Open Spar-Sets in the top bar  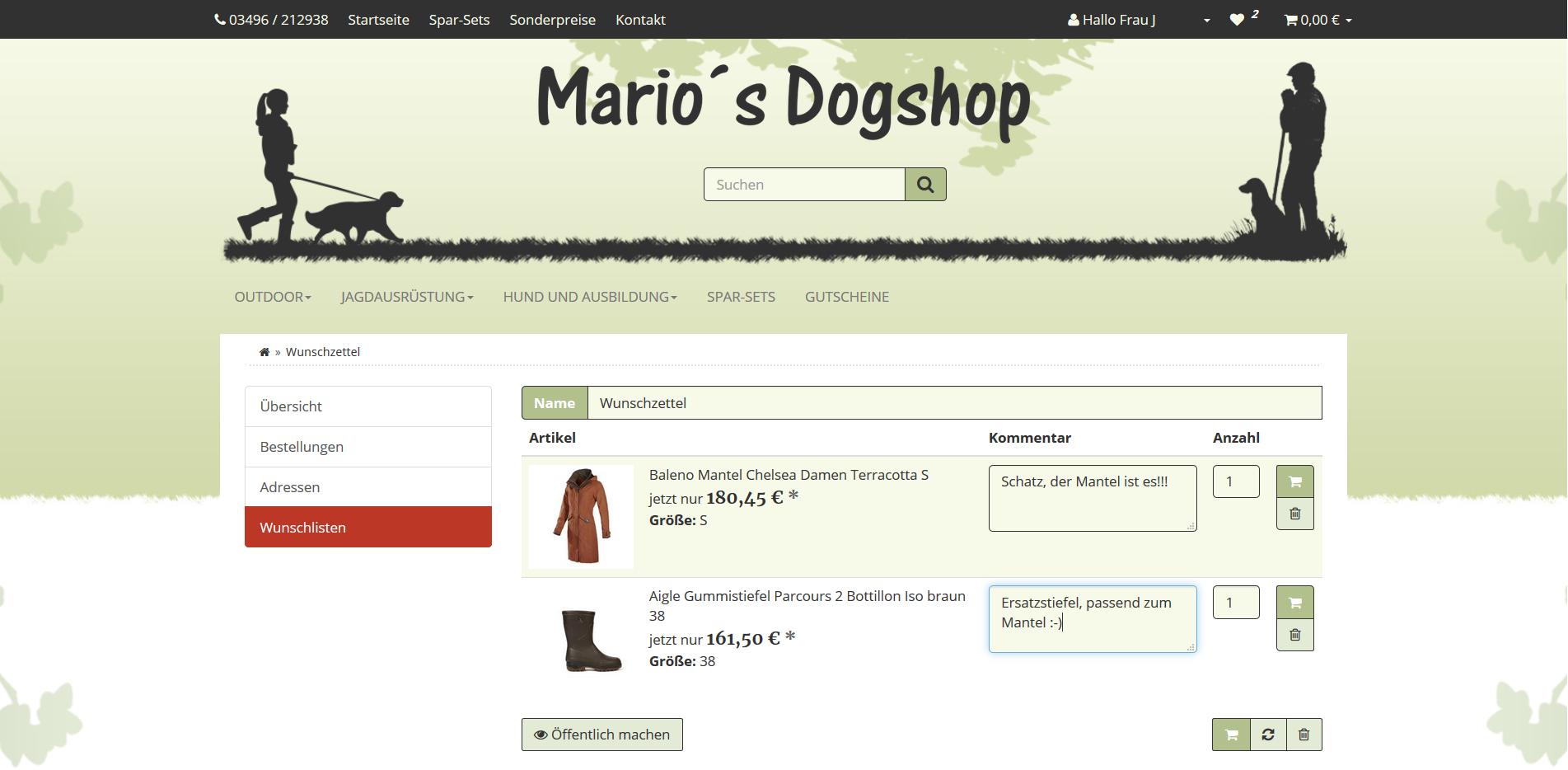459,20
